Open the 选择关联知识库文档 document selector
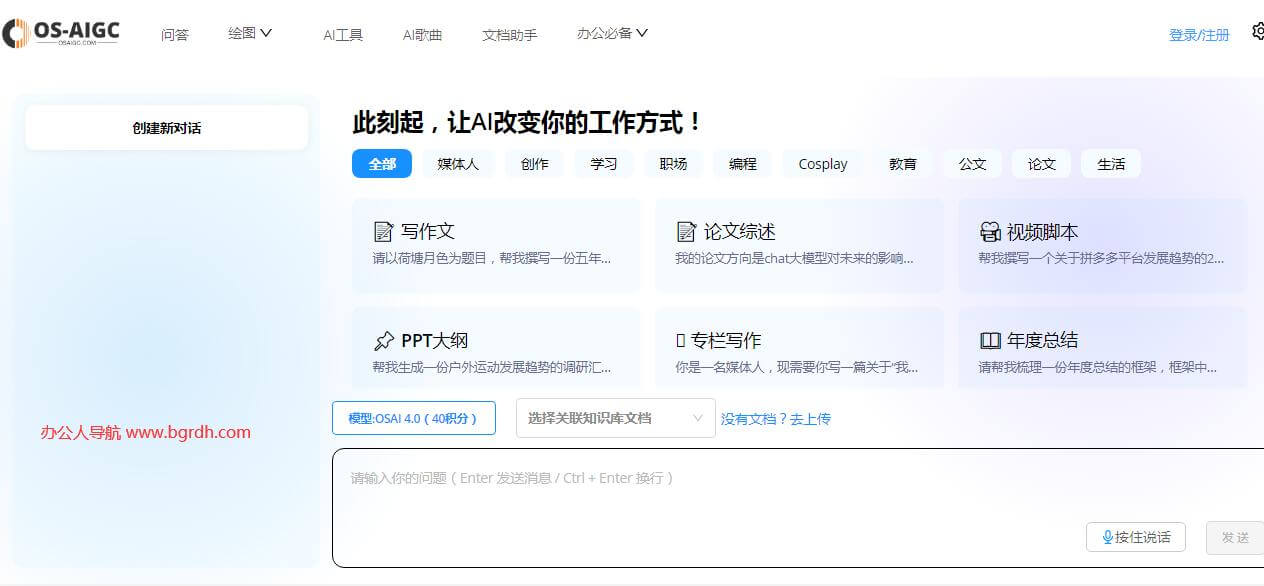1264x586 pixels. click(615, 418)
